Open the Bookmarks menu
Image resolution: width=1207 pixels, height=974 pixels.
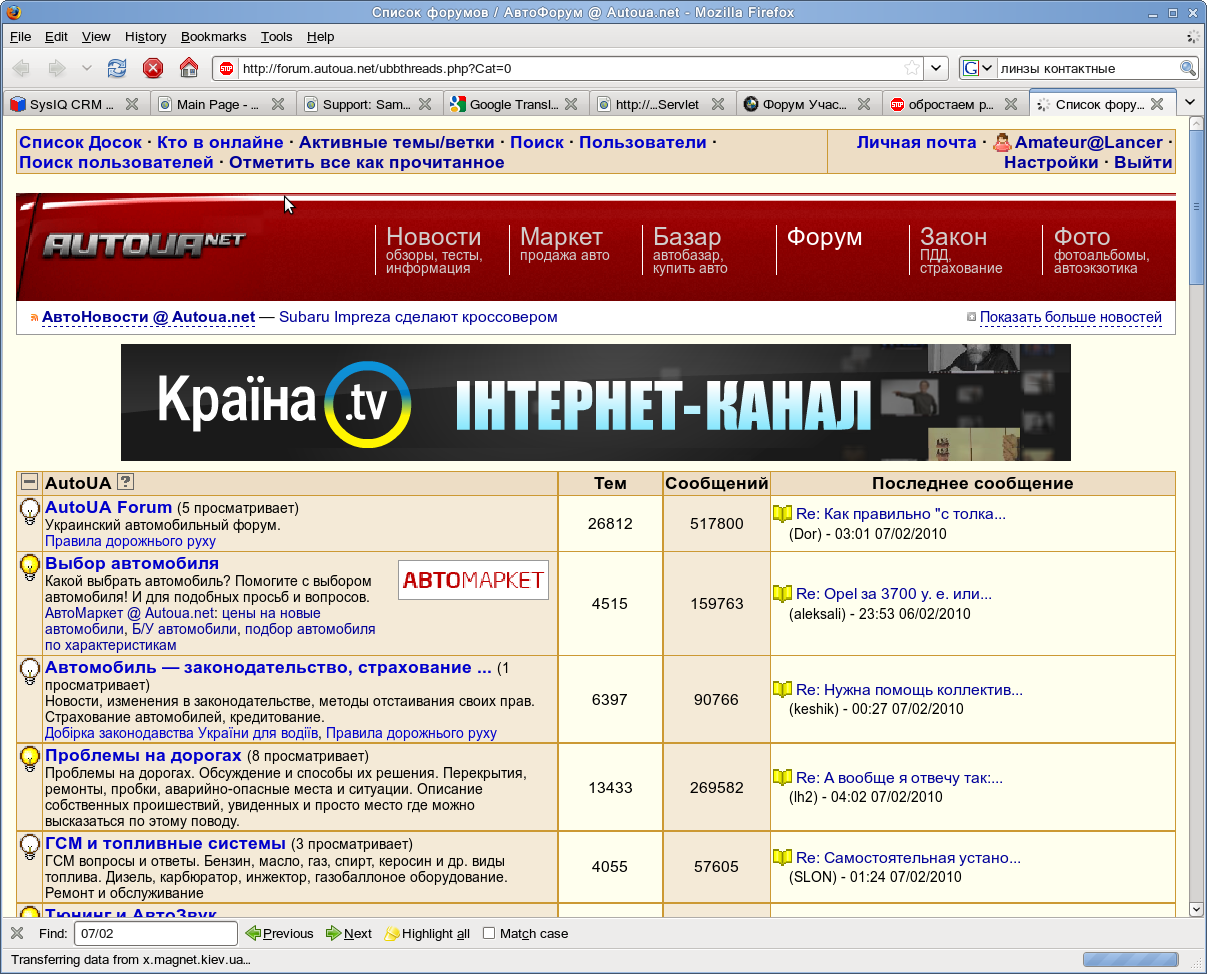click(213, 36)
